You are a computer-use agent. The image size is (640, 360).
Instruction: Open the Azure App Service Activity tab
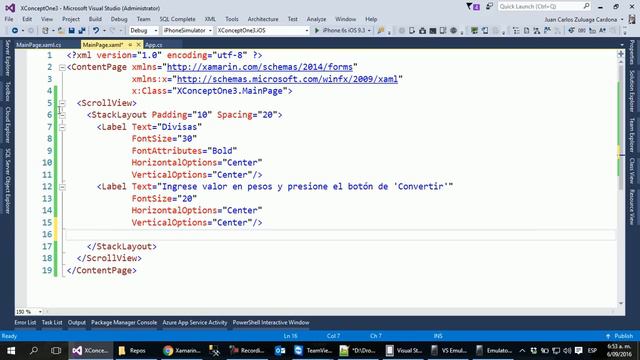coord(195,322)
